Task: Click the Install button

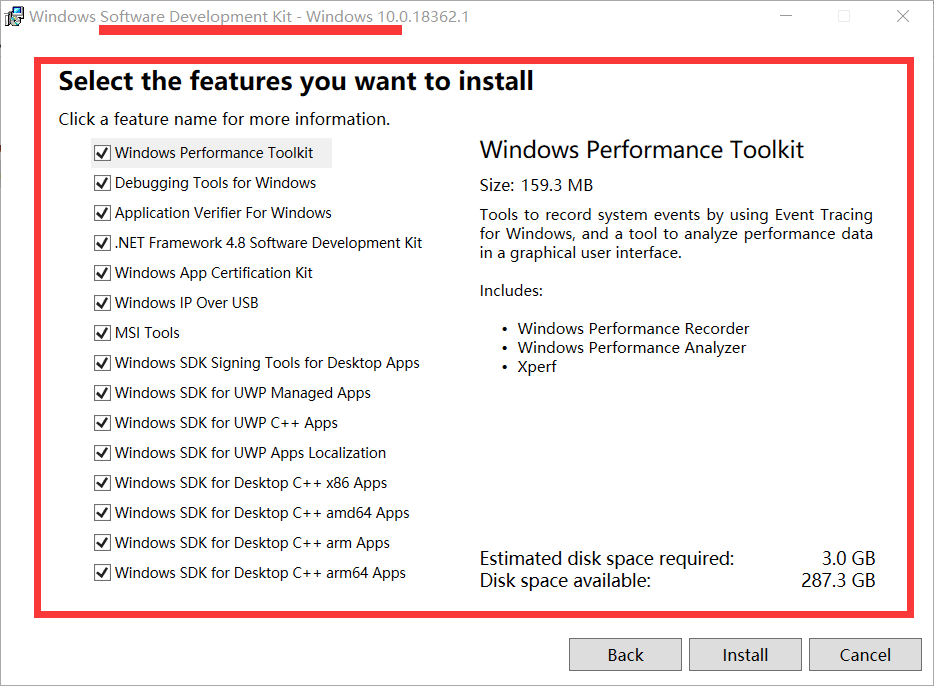Action: 745,654
